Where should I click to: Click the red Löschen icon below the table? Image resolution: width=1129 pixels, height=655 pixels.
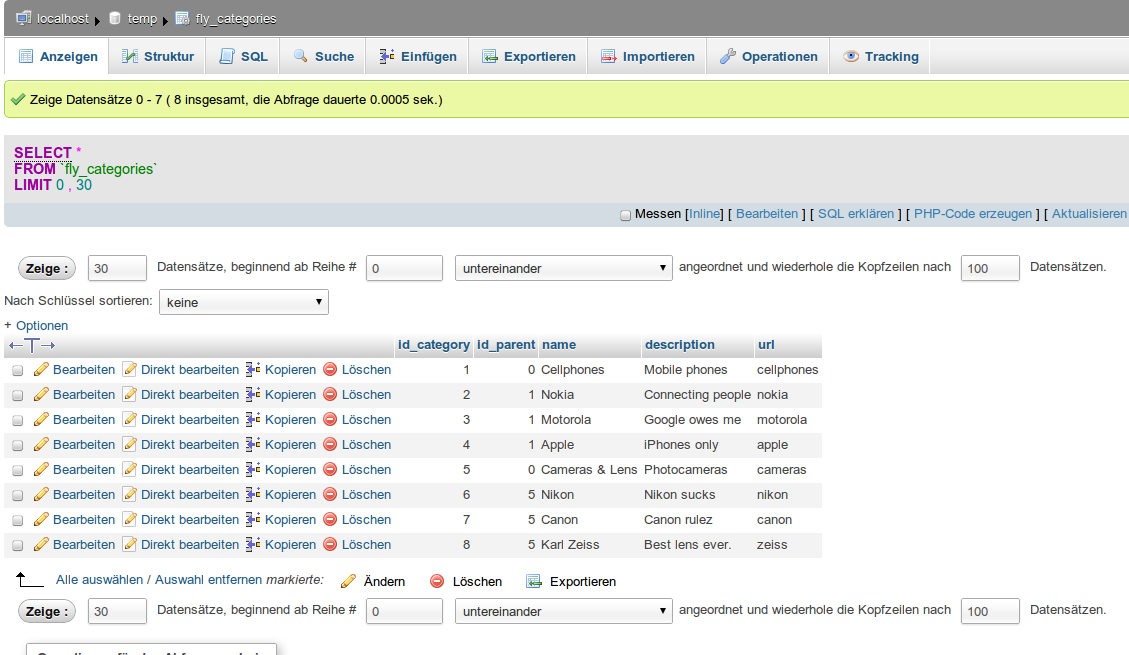(437, 581)
